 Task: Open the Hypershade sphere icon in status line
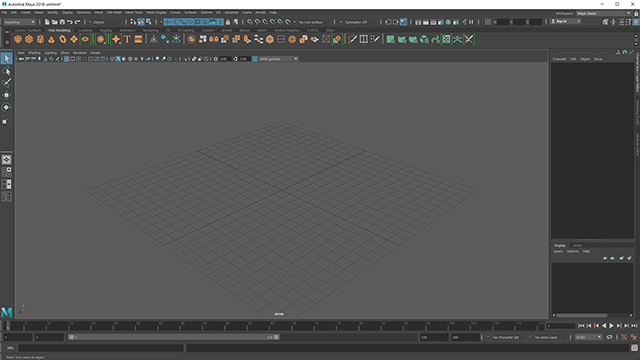tap(448, 22)
